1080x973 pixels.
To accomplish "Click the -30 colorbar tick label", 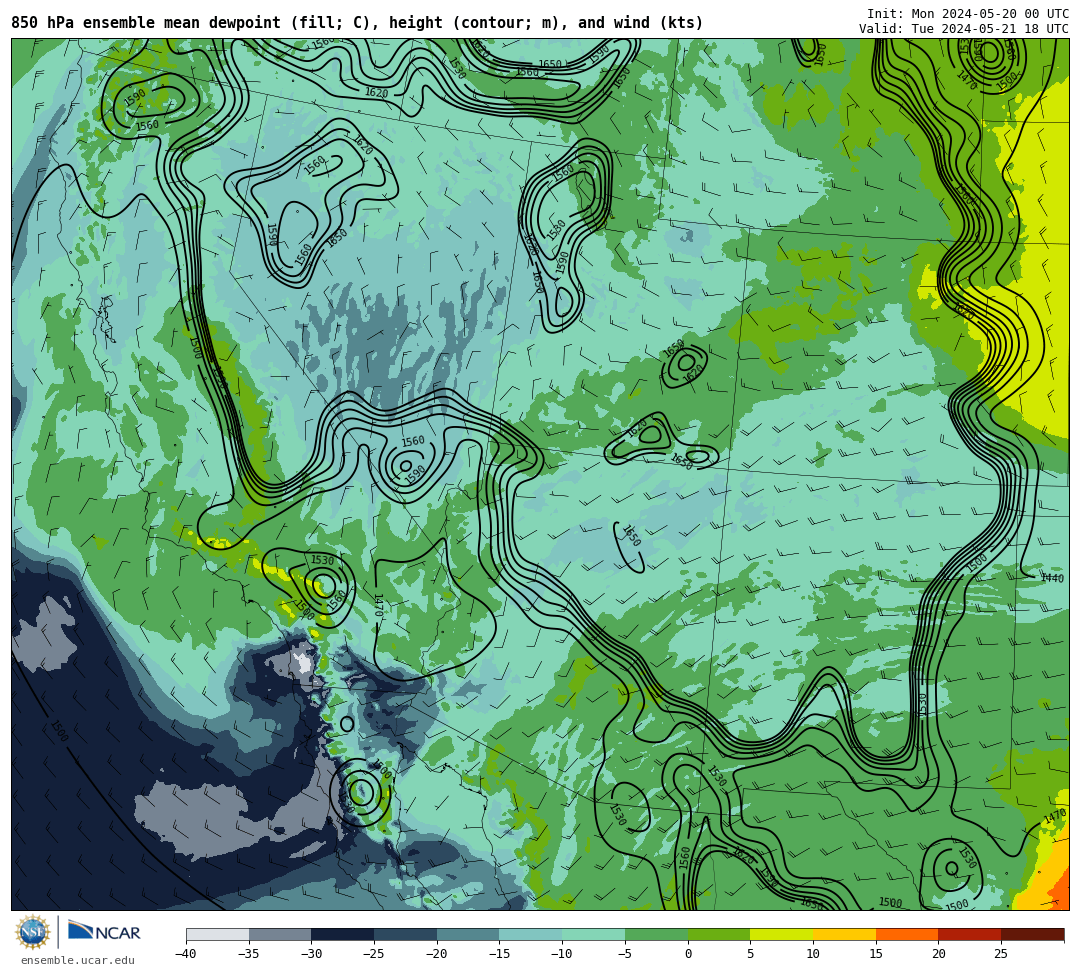I will coord(311,954).
